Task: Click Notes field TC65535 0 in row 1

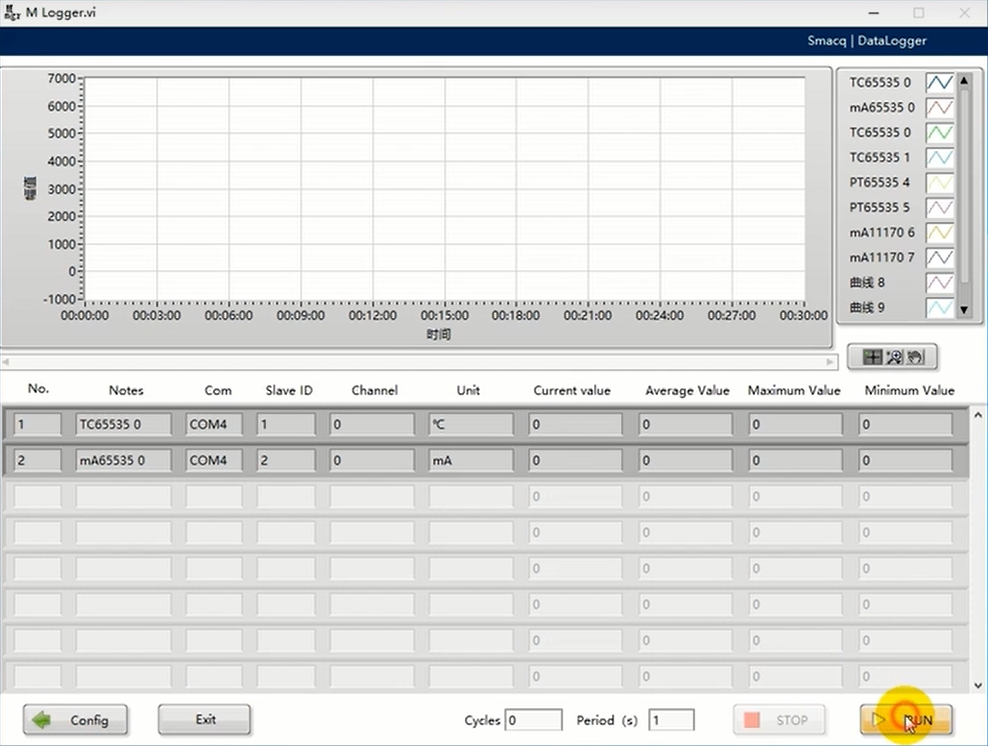Action: pos(124,425)
